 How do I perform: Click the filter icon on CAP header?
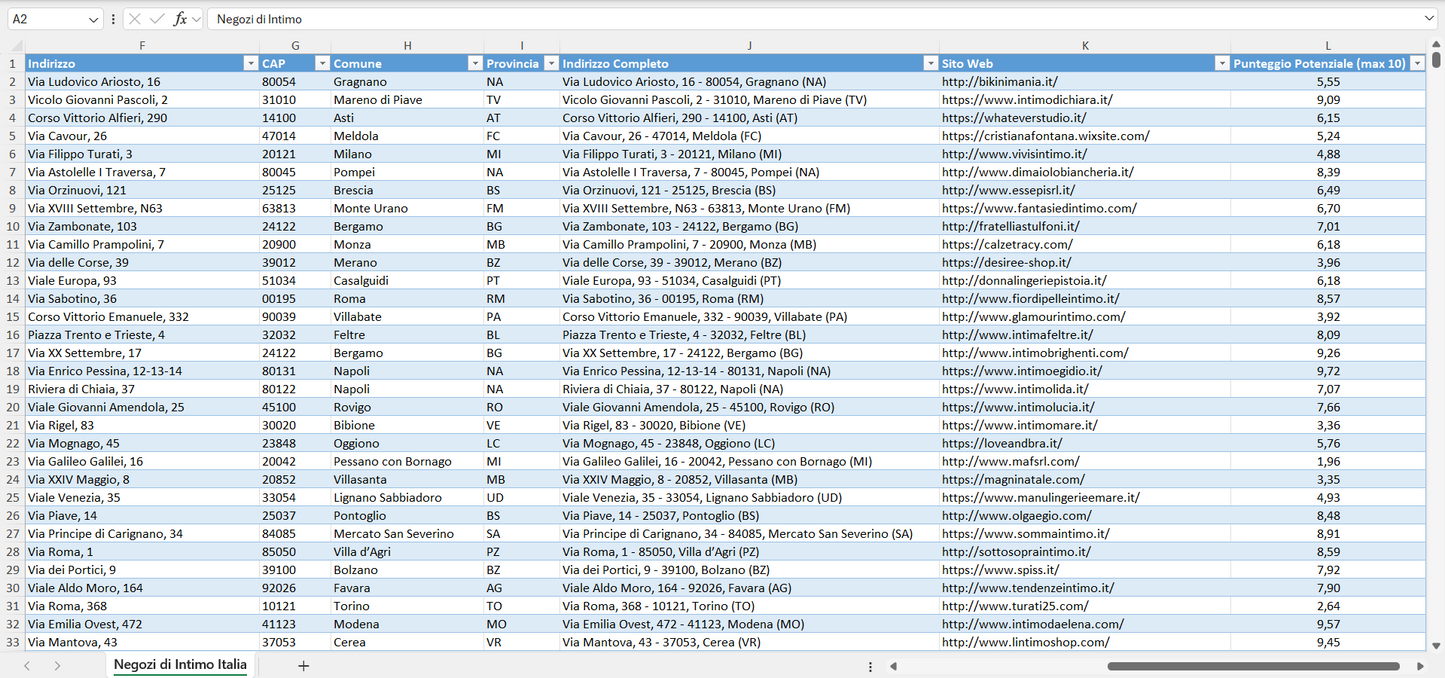tap(322, 62)
